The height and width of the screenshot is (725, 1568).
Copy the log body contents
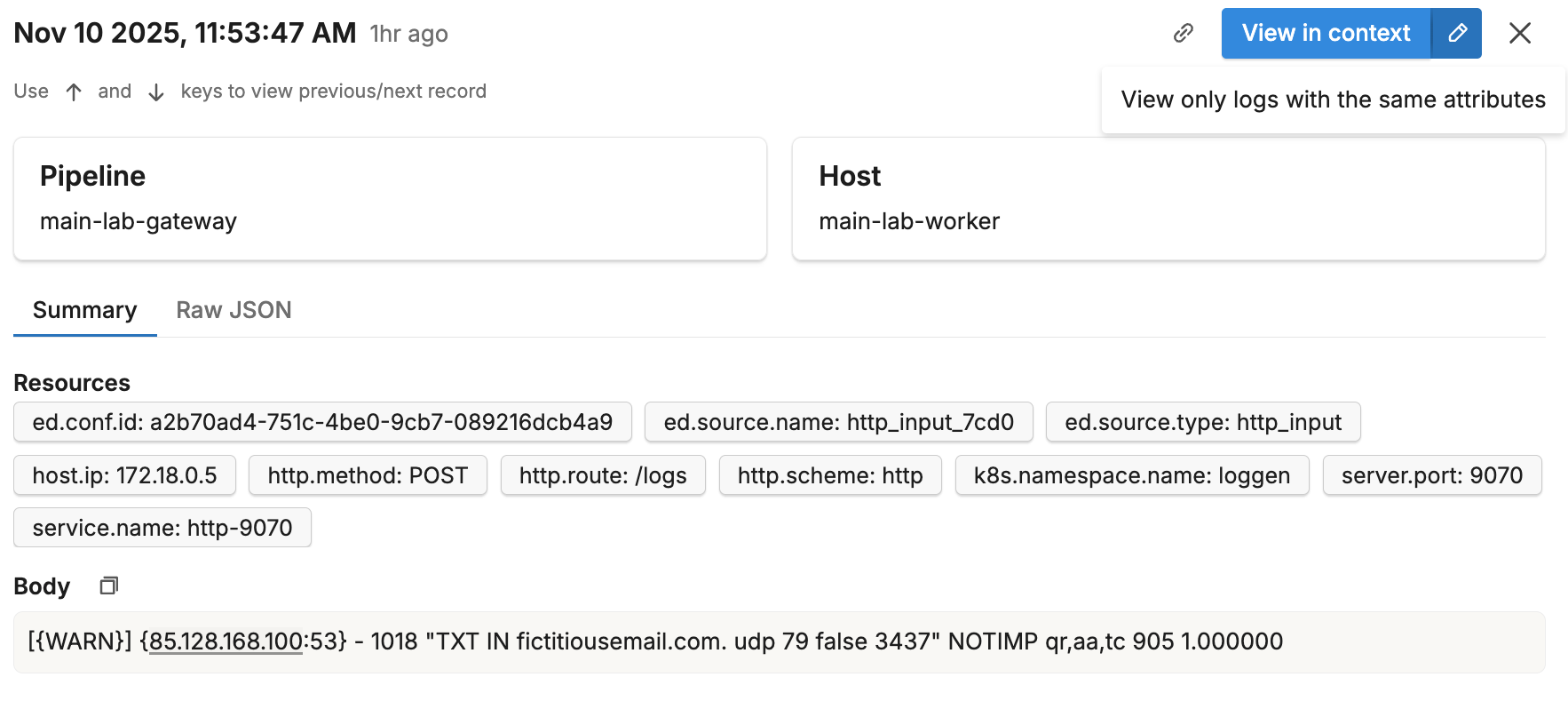tap(109, 586)
